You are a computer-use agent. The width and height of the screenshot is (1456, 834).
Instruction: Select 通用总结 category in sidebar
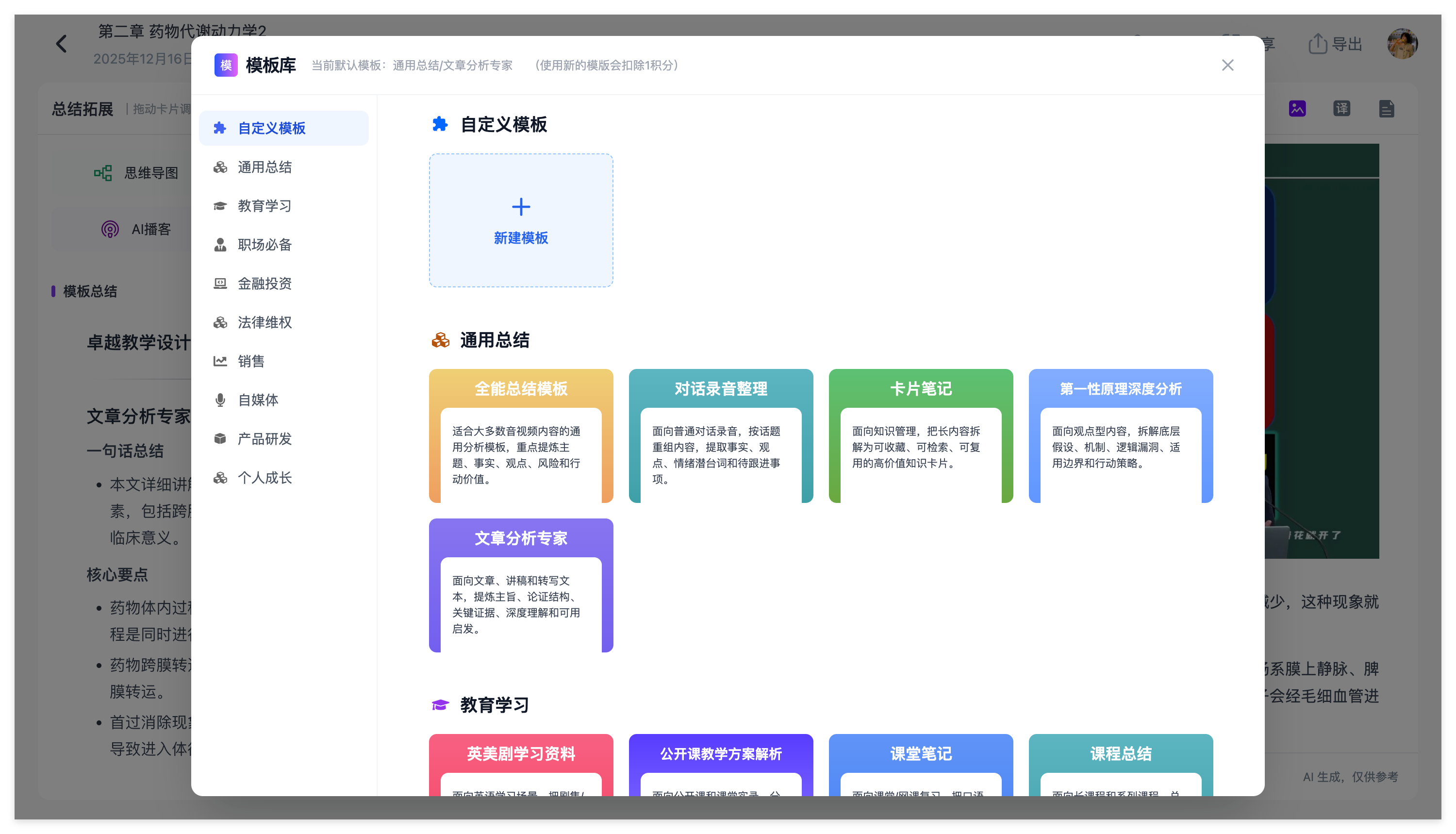click(283, 167)
